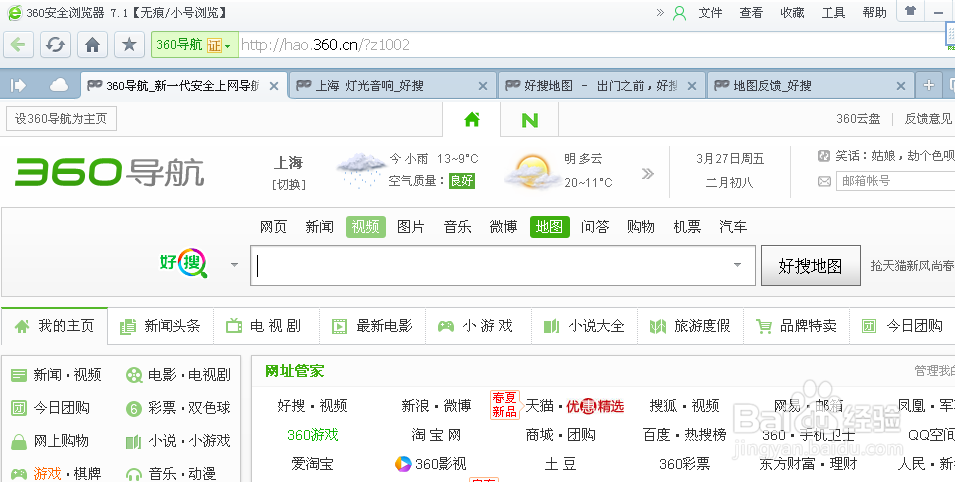Open 新闻头条 navigation tab
955x482 pixels.
pos(161,326)
